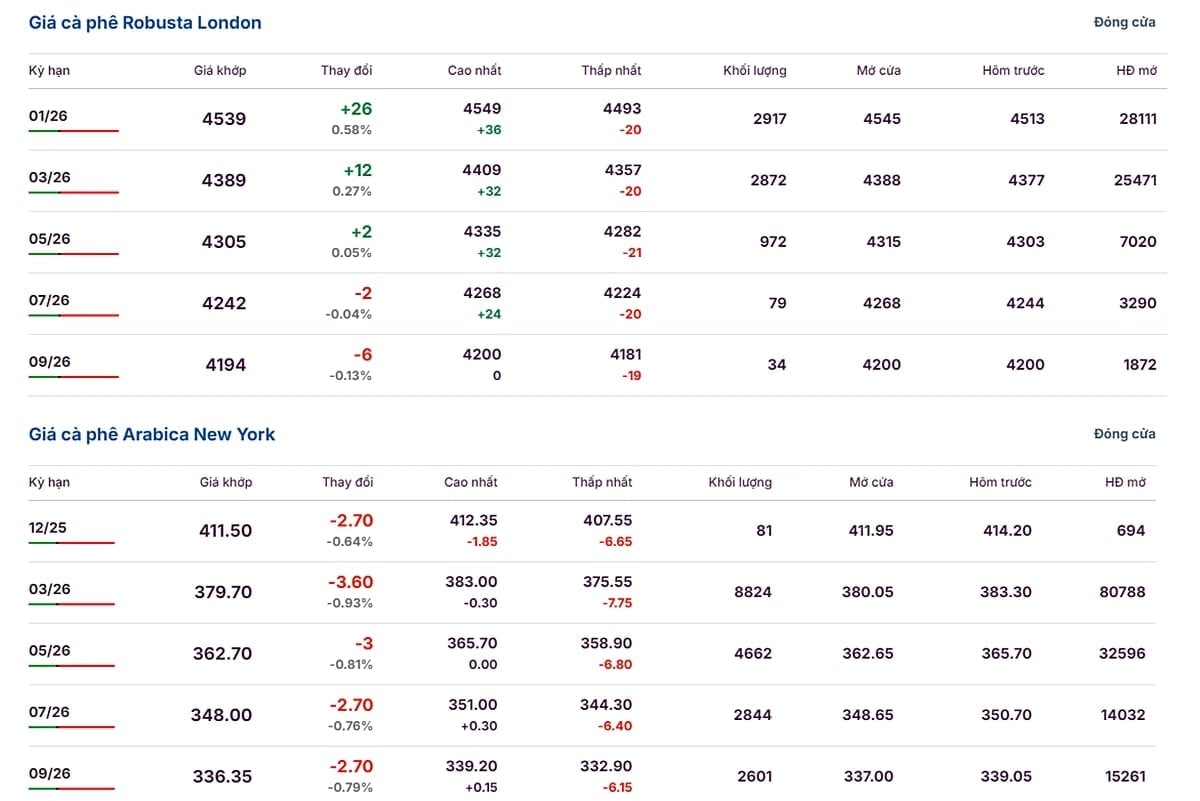Open the Arabica 07/26 contract term
Viewport: 1200px width, 801px height.
(49, 712)
